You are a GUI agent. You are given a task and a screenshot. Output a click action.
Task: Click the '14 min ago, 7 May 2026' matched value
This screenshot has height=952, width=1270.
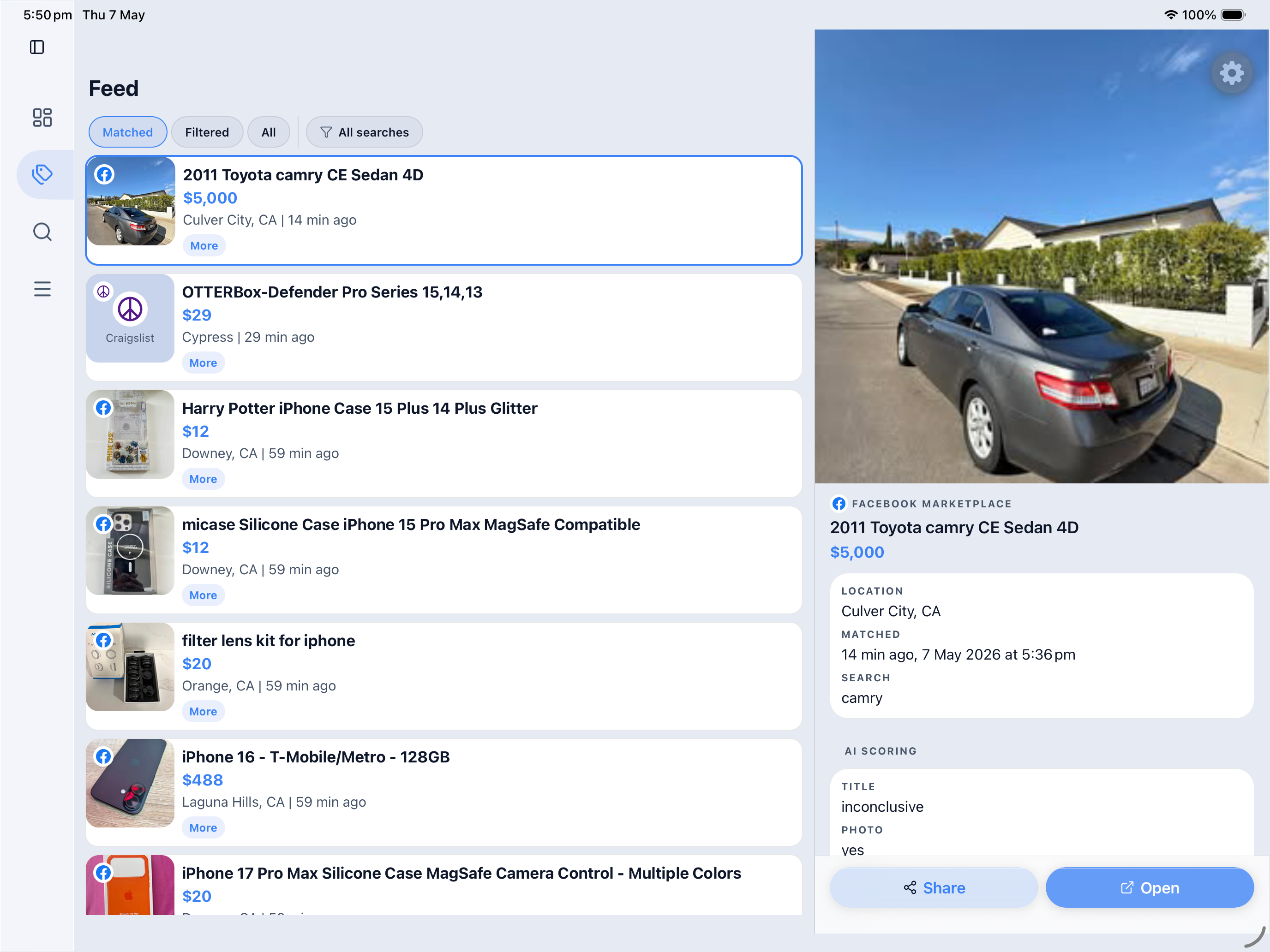pos(959,655)
